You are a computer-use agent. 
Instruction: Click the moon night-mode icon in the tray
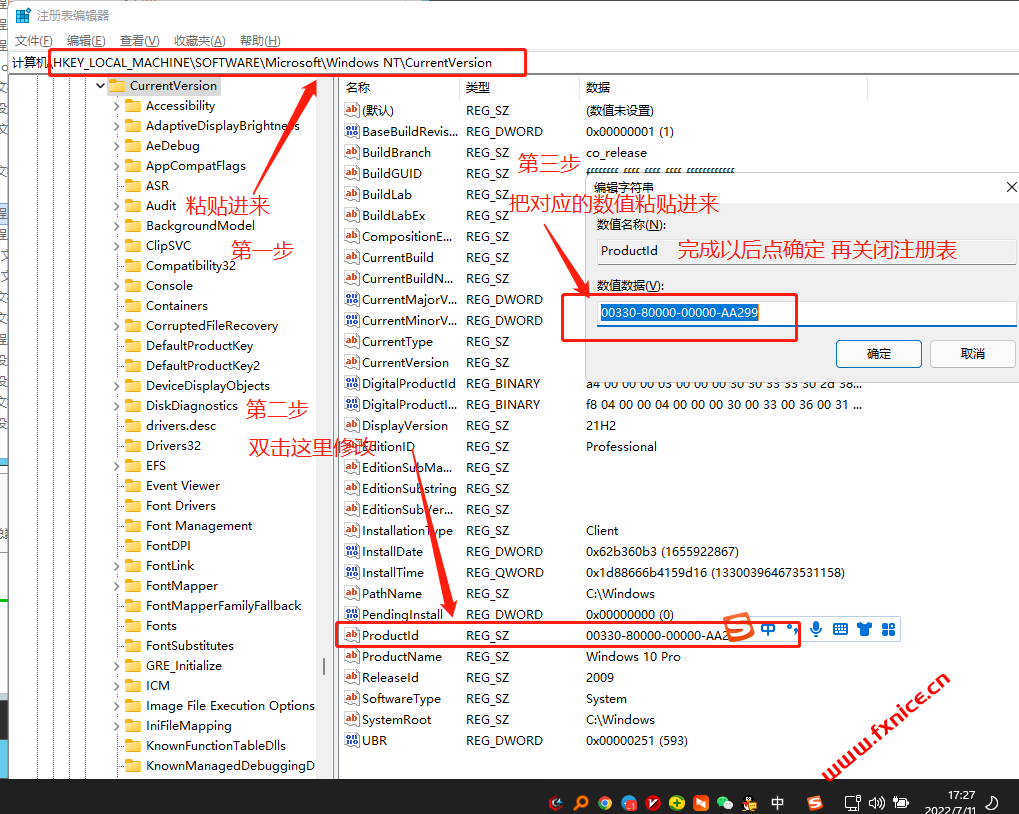click(x=992, y=803)
